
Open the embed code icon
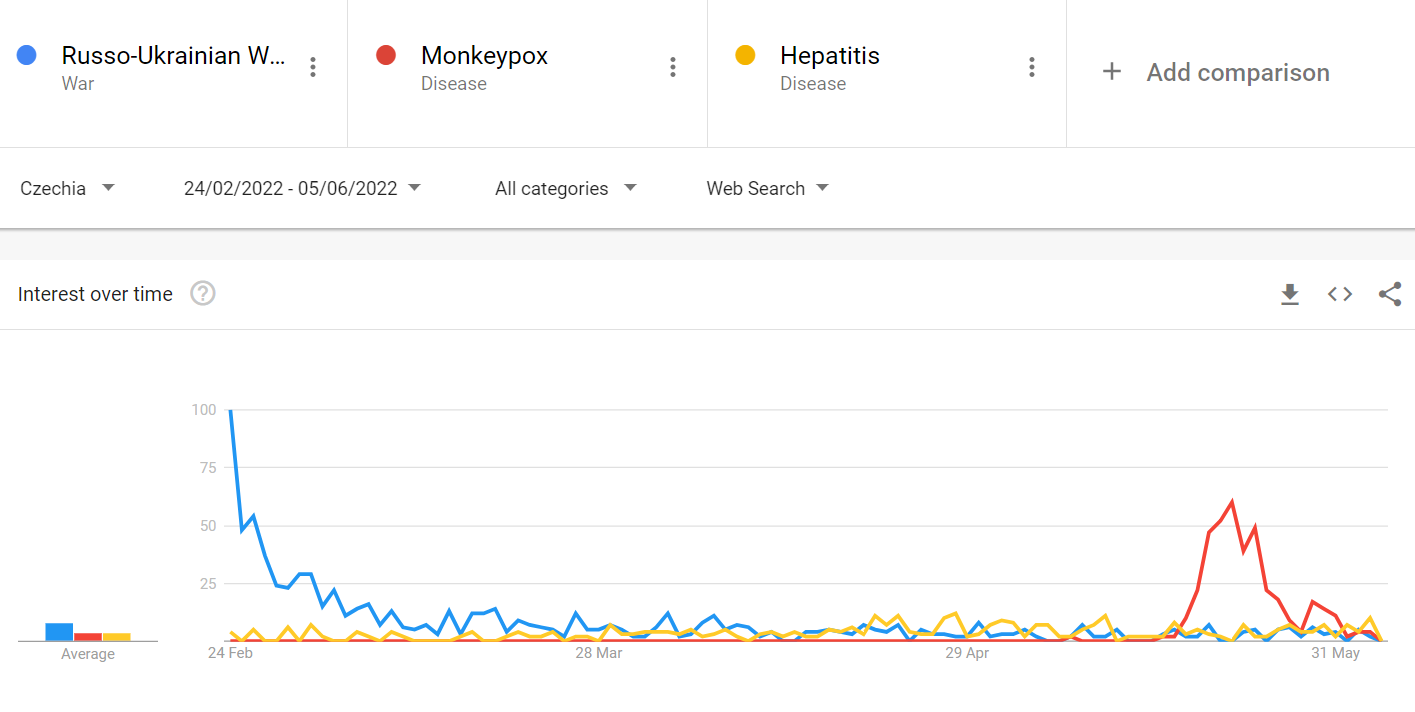1340,294
